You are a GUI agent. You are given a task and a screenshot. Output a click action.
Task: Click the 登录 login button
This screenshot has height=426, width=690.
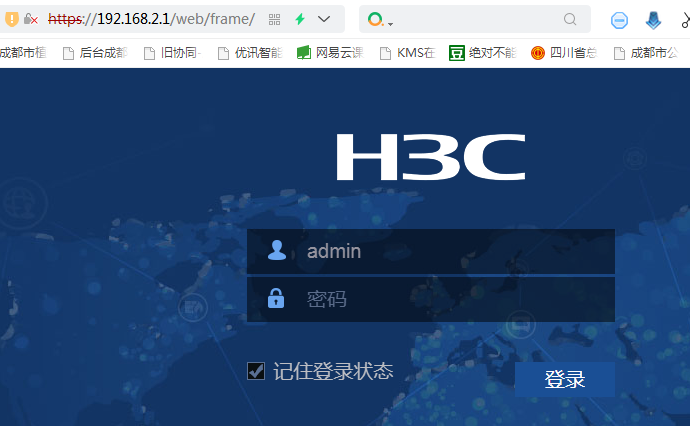coord(565,379)
